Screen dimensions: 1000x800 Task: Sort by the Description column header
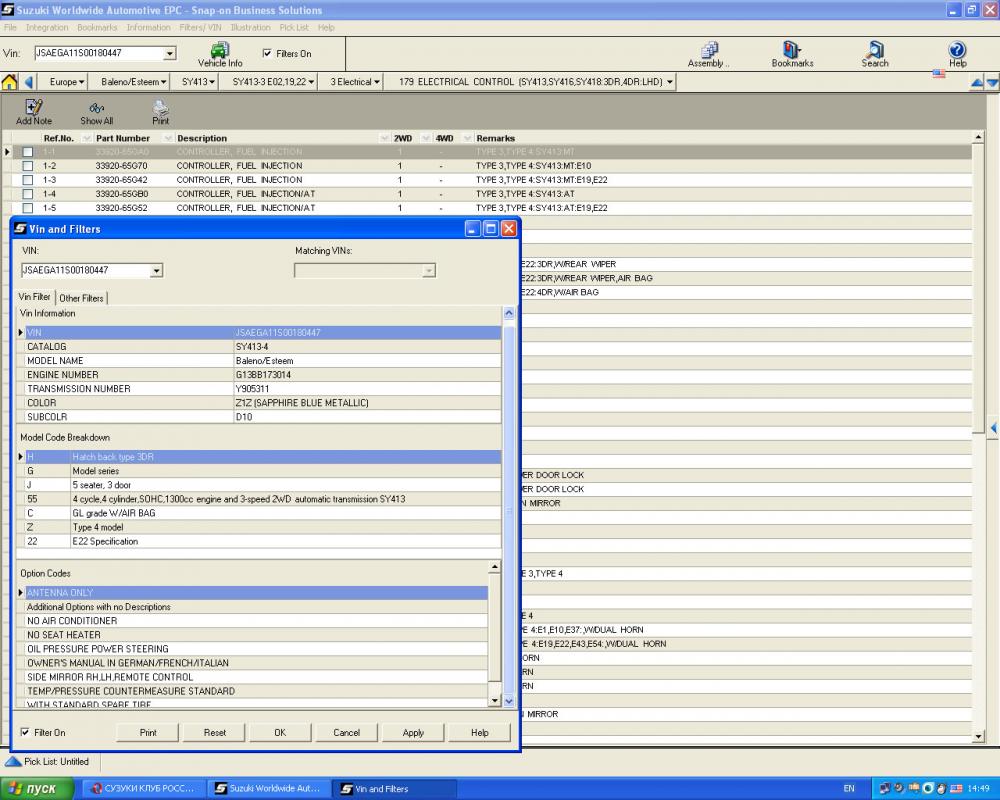[x=202, y=138]
